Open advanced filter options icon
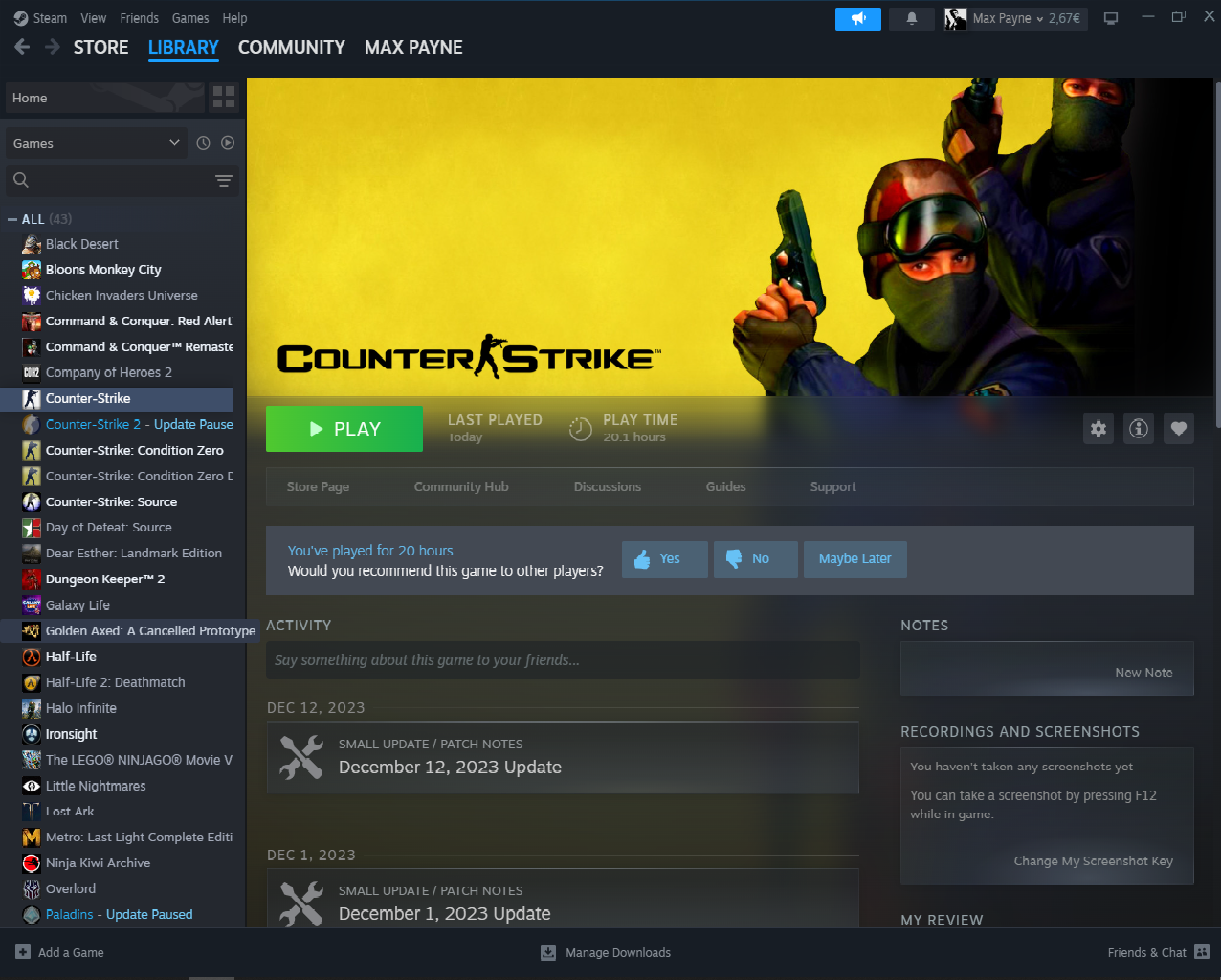This screenshot has width=1221, height=980. [x=224, y=180]
